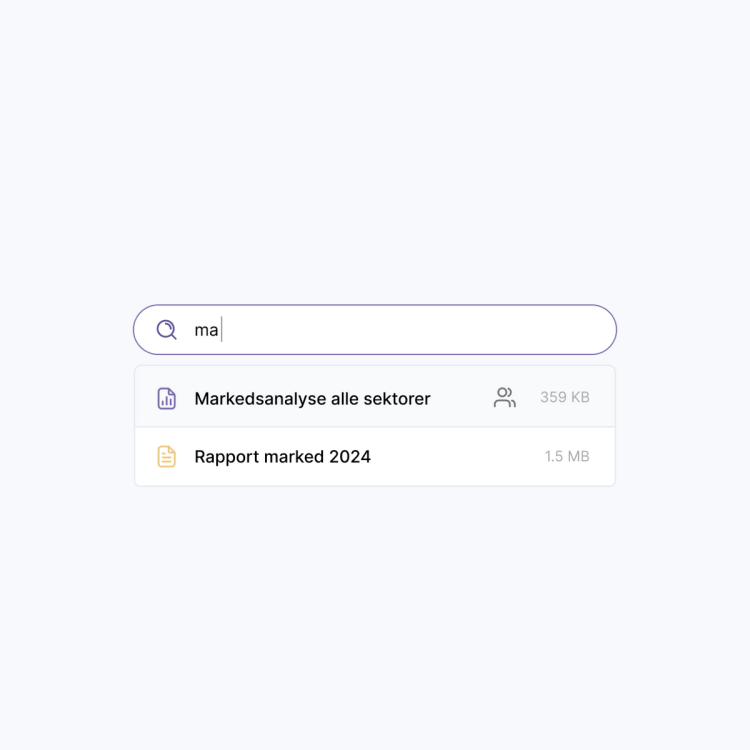750x750 pixels.
Task: Click the purple chart file icon
Action: point(167,398)
